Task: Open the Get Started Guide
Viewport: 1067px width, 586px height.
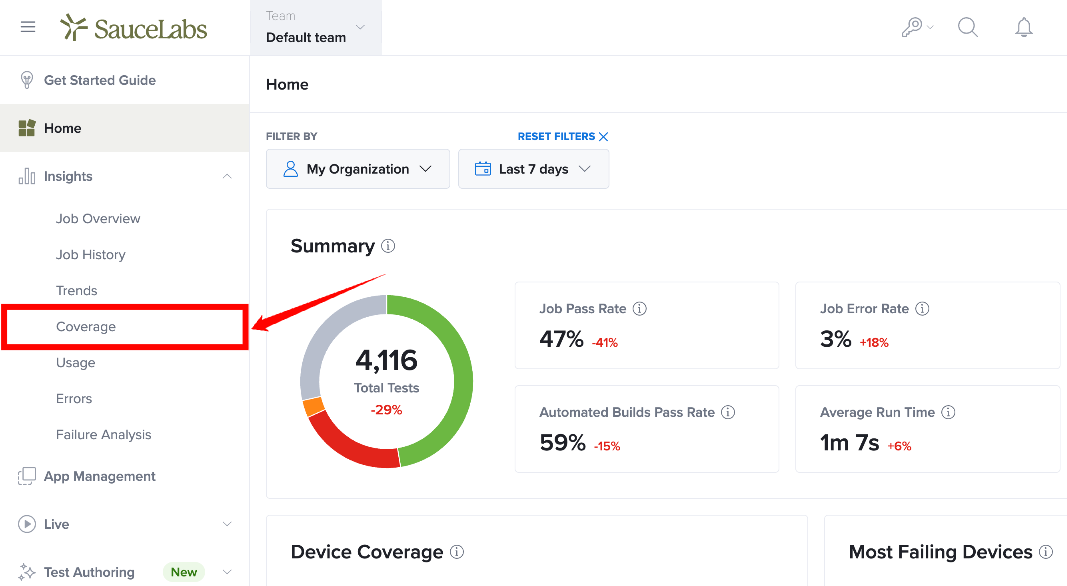Action: point(100,80)
